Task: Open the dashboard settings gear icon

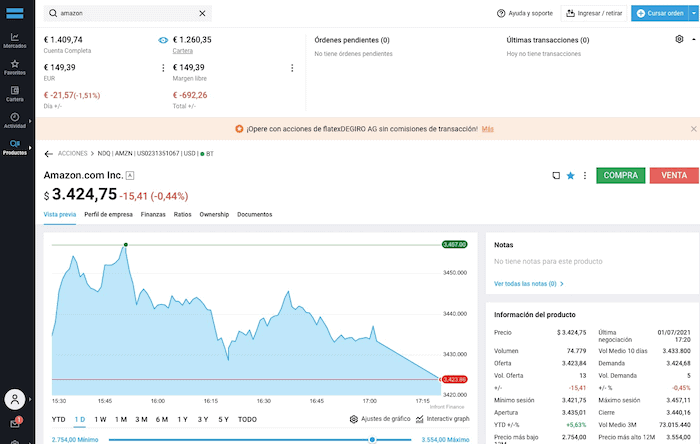Action: point(679,39)
